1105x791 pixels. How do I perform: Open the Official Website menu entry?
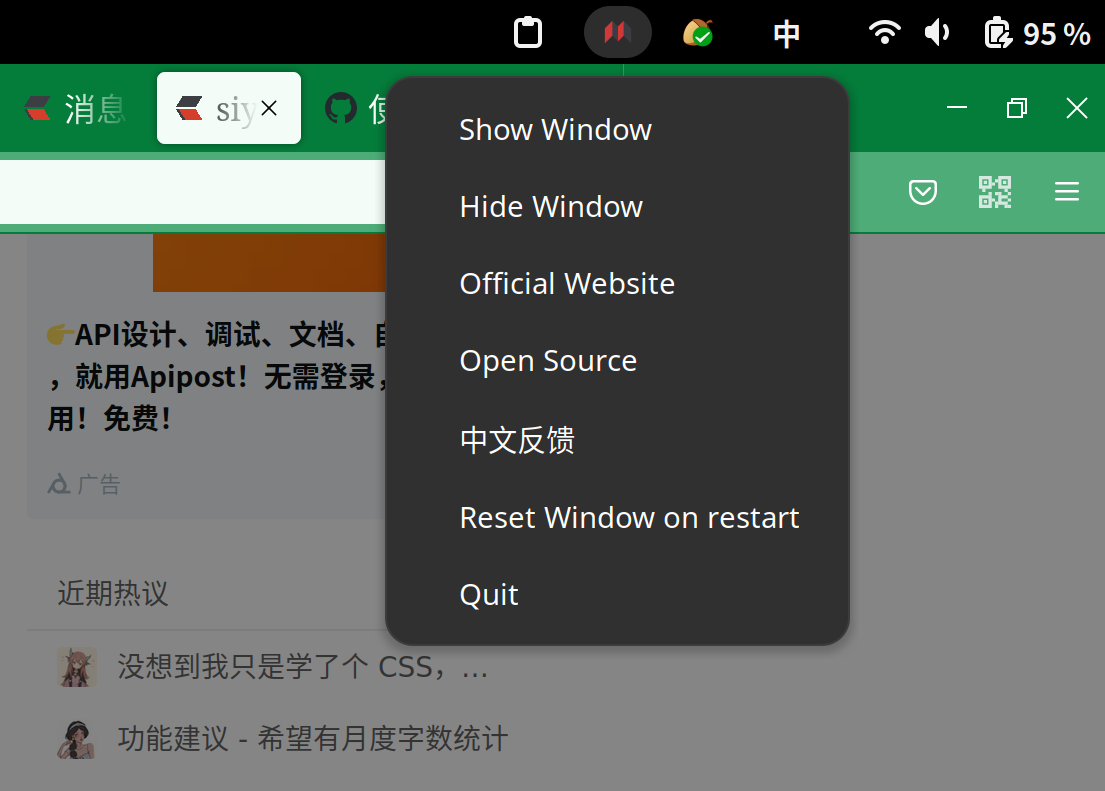coord(567,283)
